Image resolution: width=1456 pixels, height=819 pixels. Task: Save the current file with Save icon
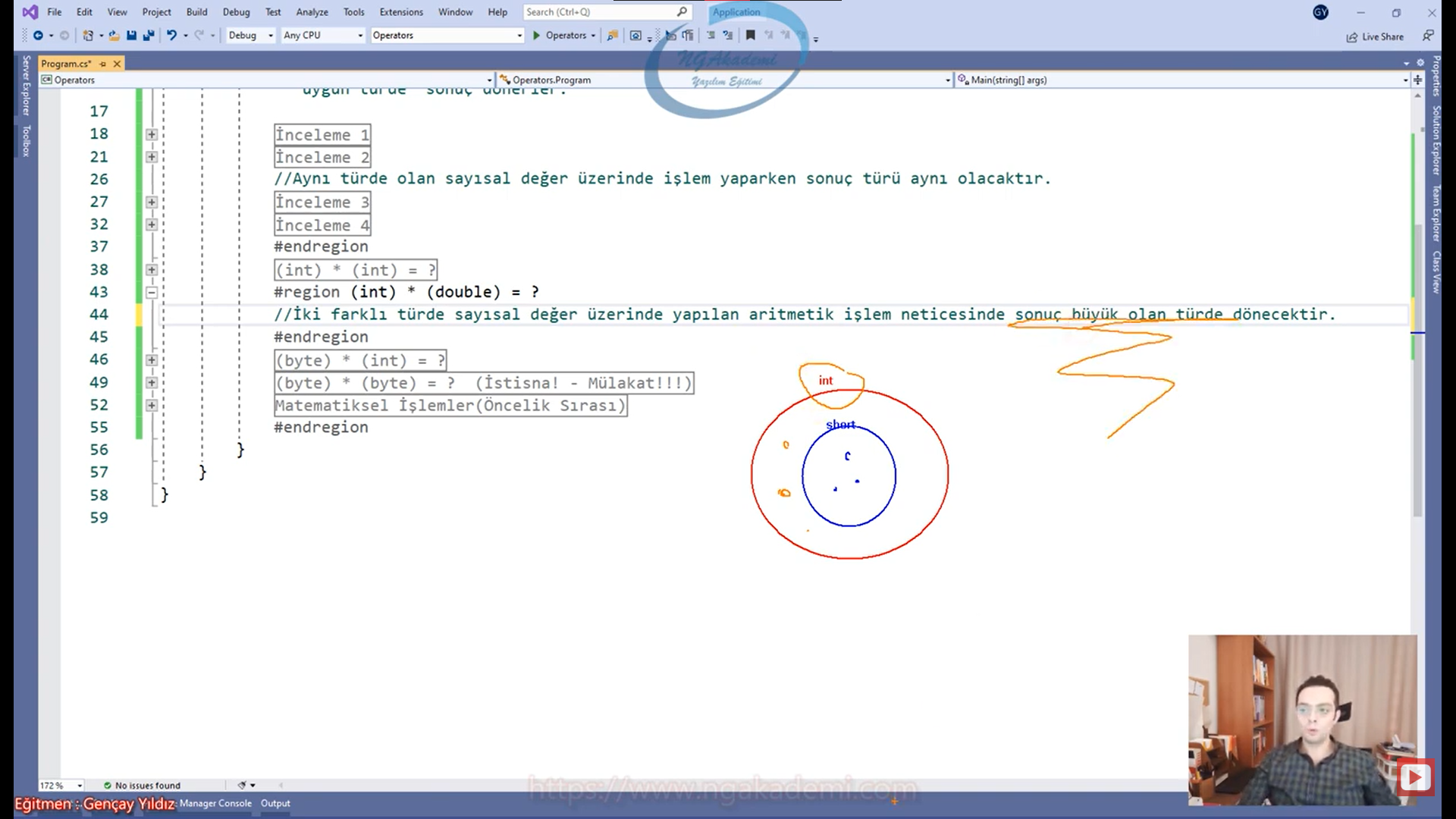[x=131, y=36]
